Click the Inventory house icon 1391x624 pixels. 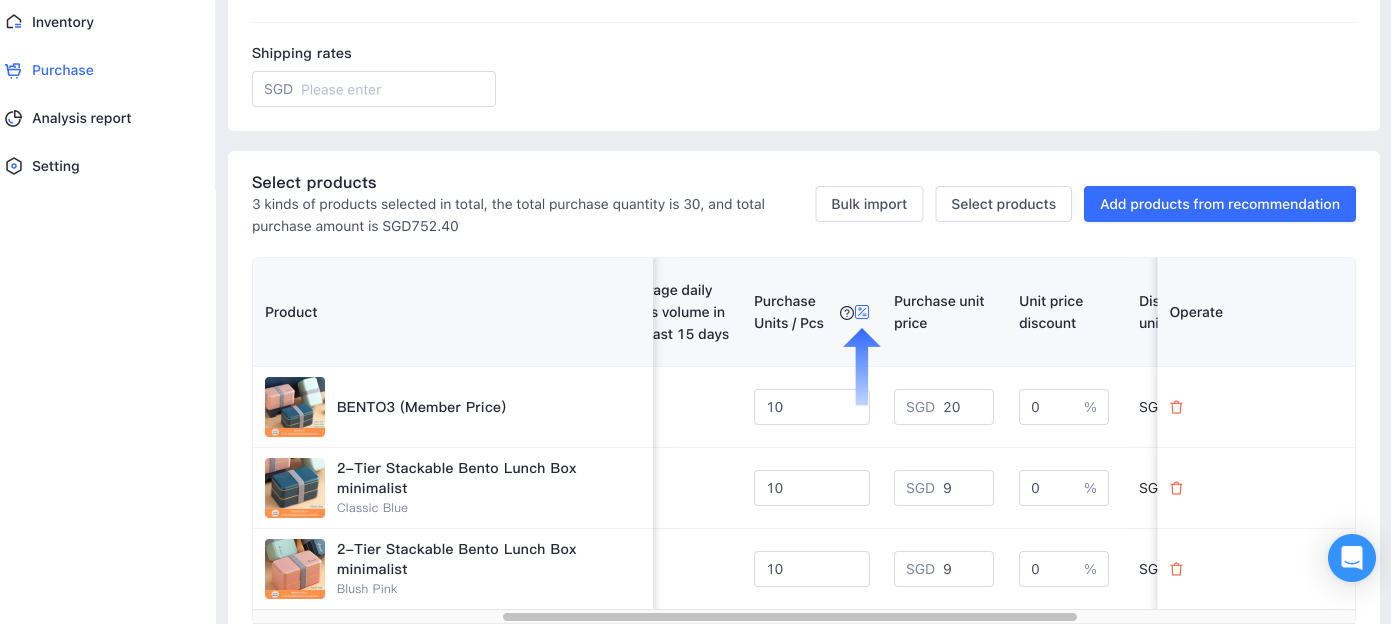[x=14, y=22]
